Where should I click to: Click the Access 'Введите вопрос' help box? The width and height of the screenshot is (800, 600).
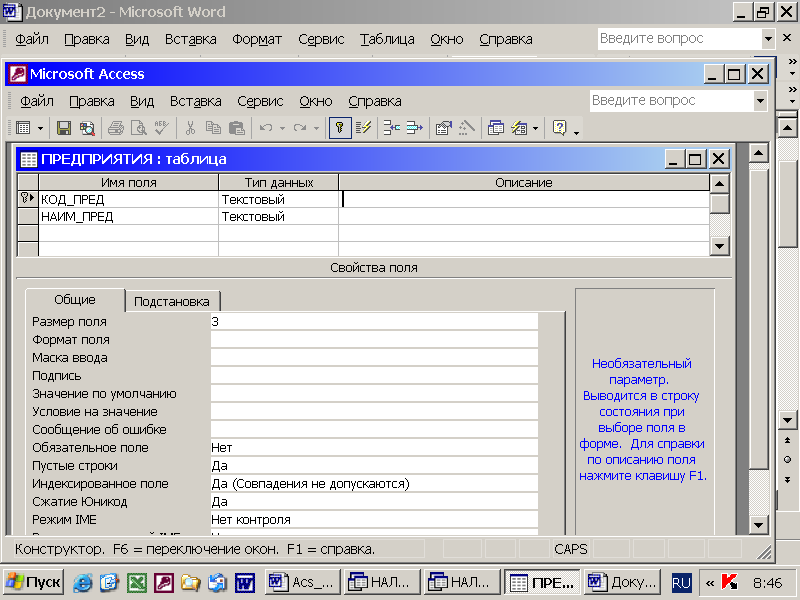[671, 101]
